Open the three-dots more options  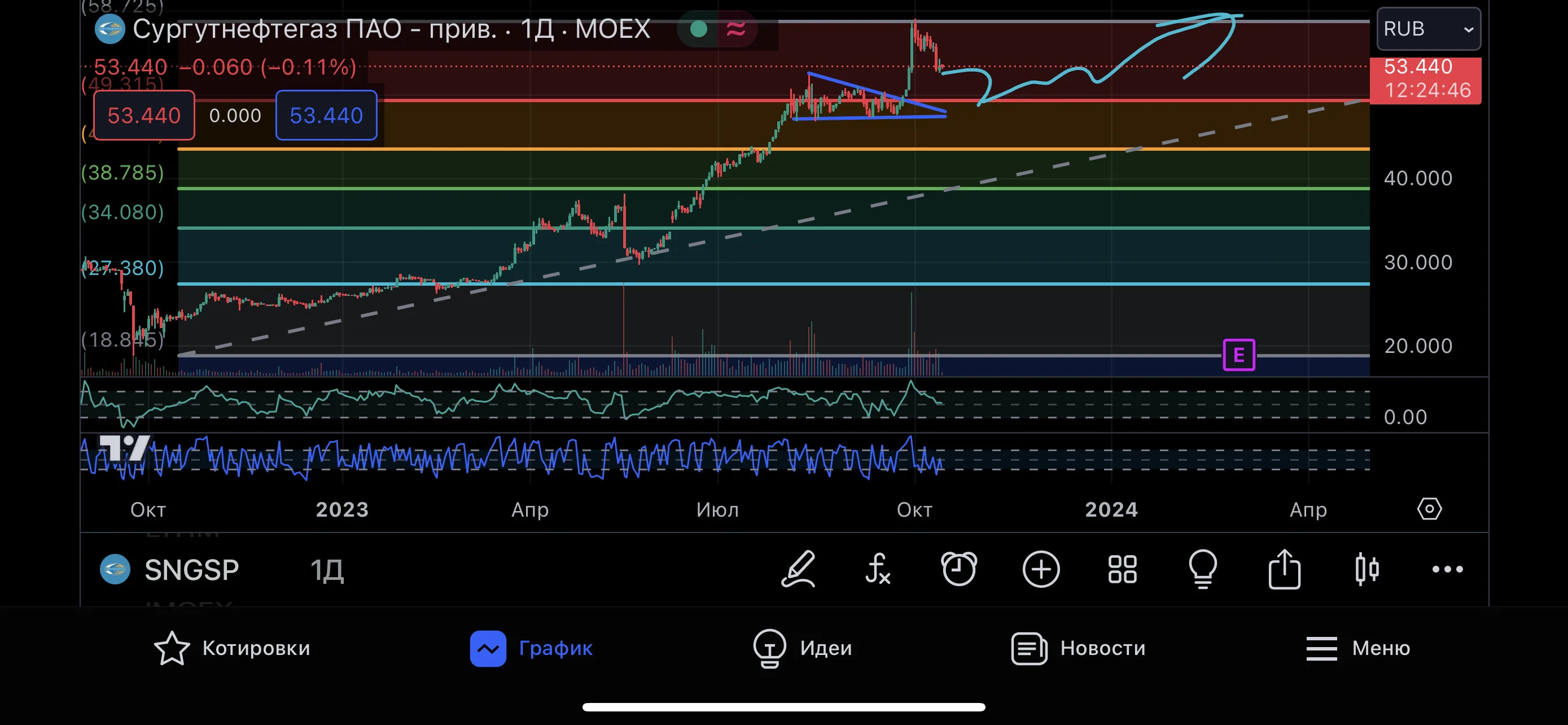[x=1447, y=569]
